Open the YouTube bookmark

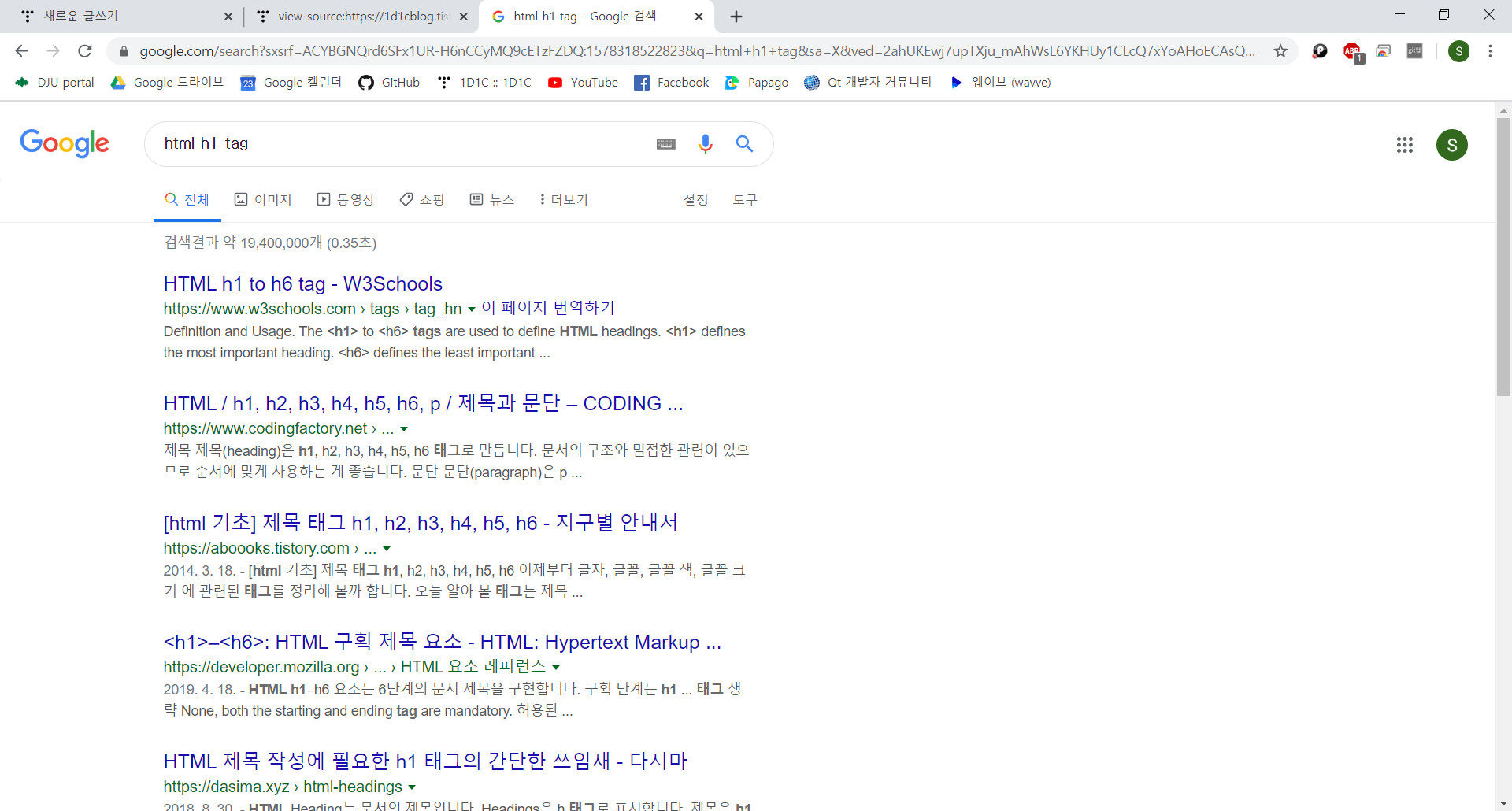(583, 83)
